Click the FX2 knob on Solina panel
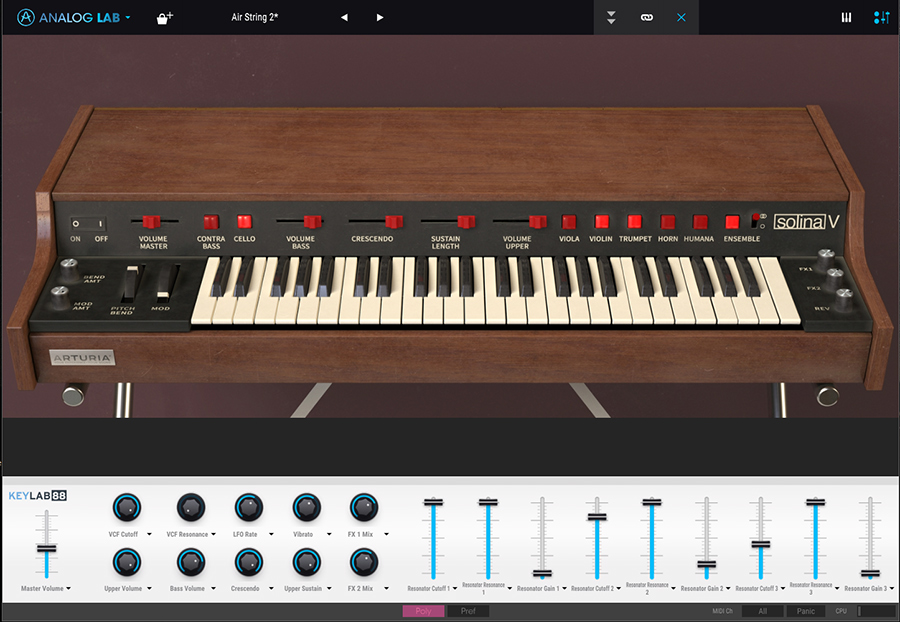The width and height of the screenshot is (900, 622). [x=835, y=278]
